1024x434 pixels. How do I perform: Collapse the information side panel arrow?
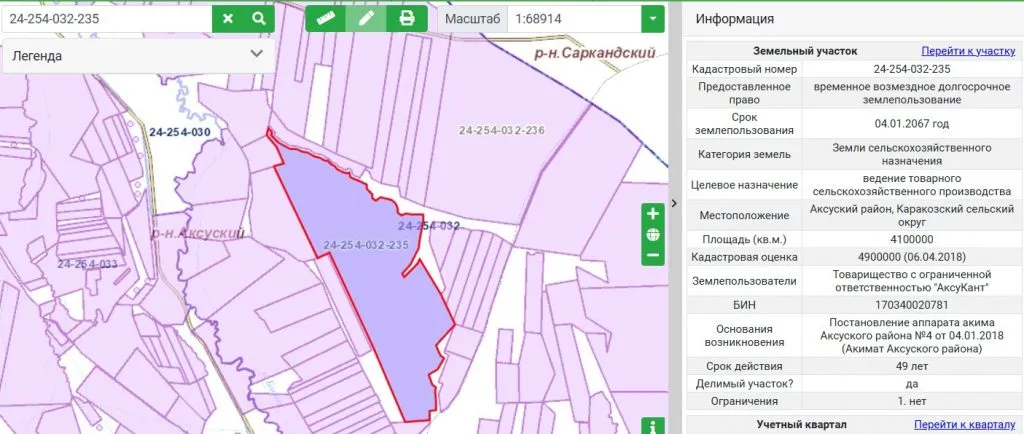click(x=674, y=203)
